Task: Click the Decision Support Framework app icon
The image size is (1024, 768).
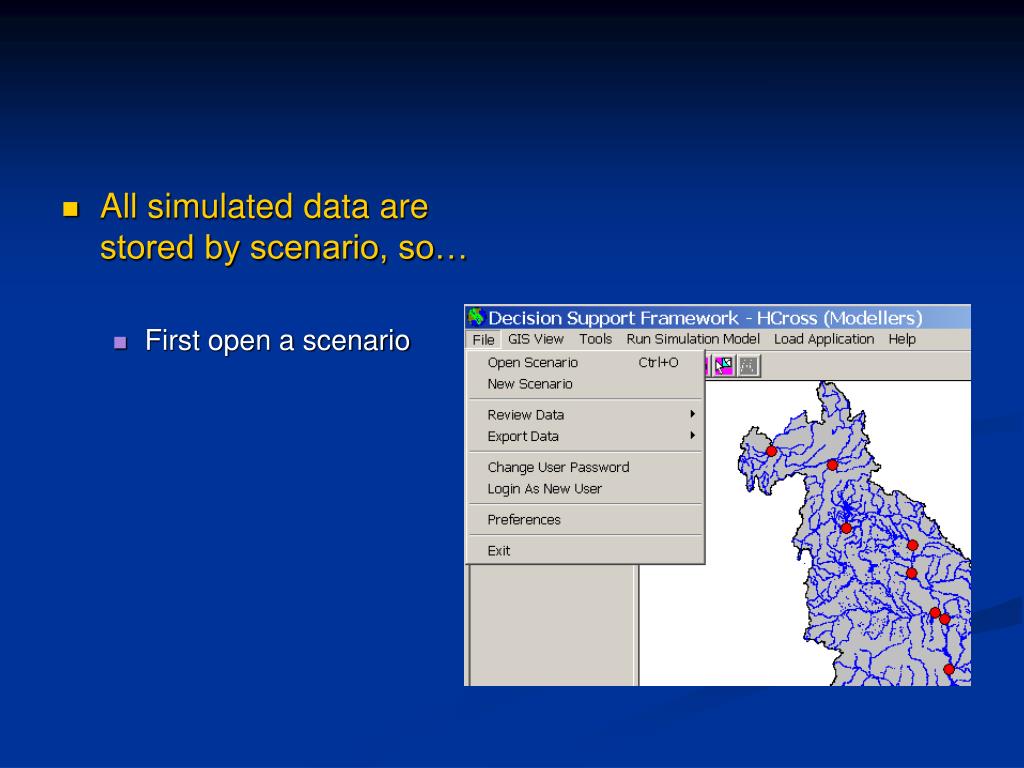Action: click(475, 317)
